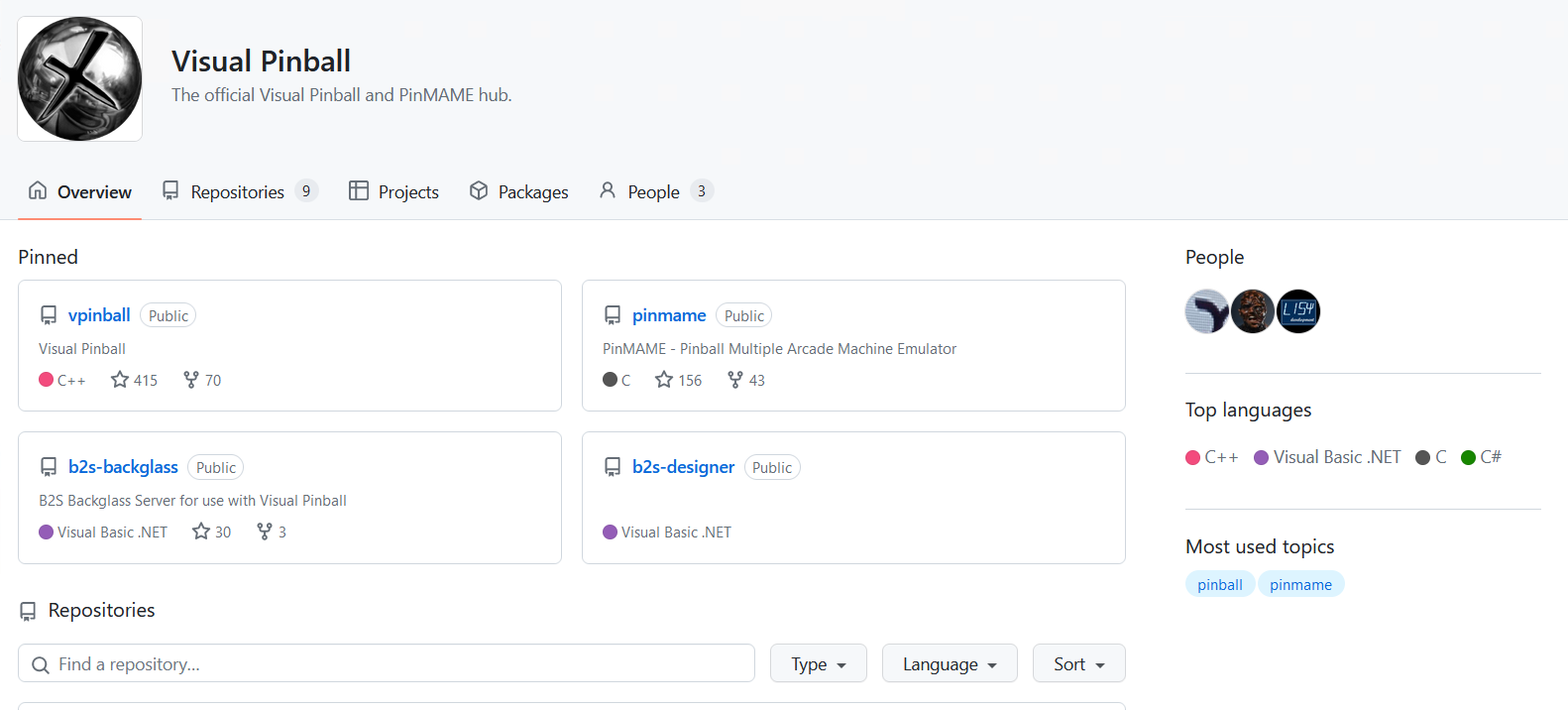1568x710 pixels.
Task: Click the Projects table icon
Action: pyautogui.click(x=359, y=190)
